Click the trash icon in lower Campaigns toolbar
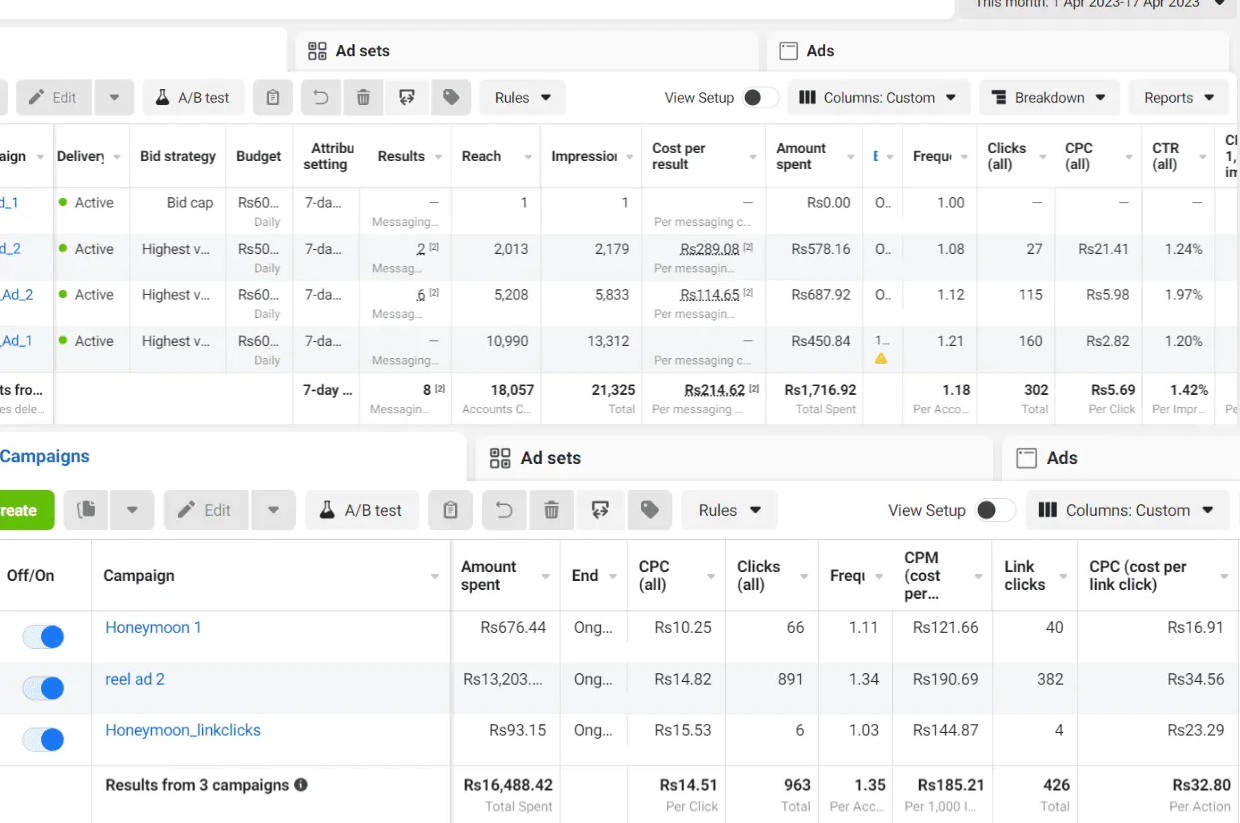 pyautogui.click(x=551, y=510)
